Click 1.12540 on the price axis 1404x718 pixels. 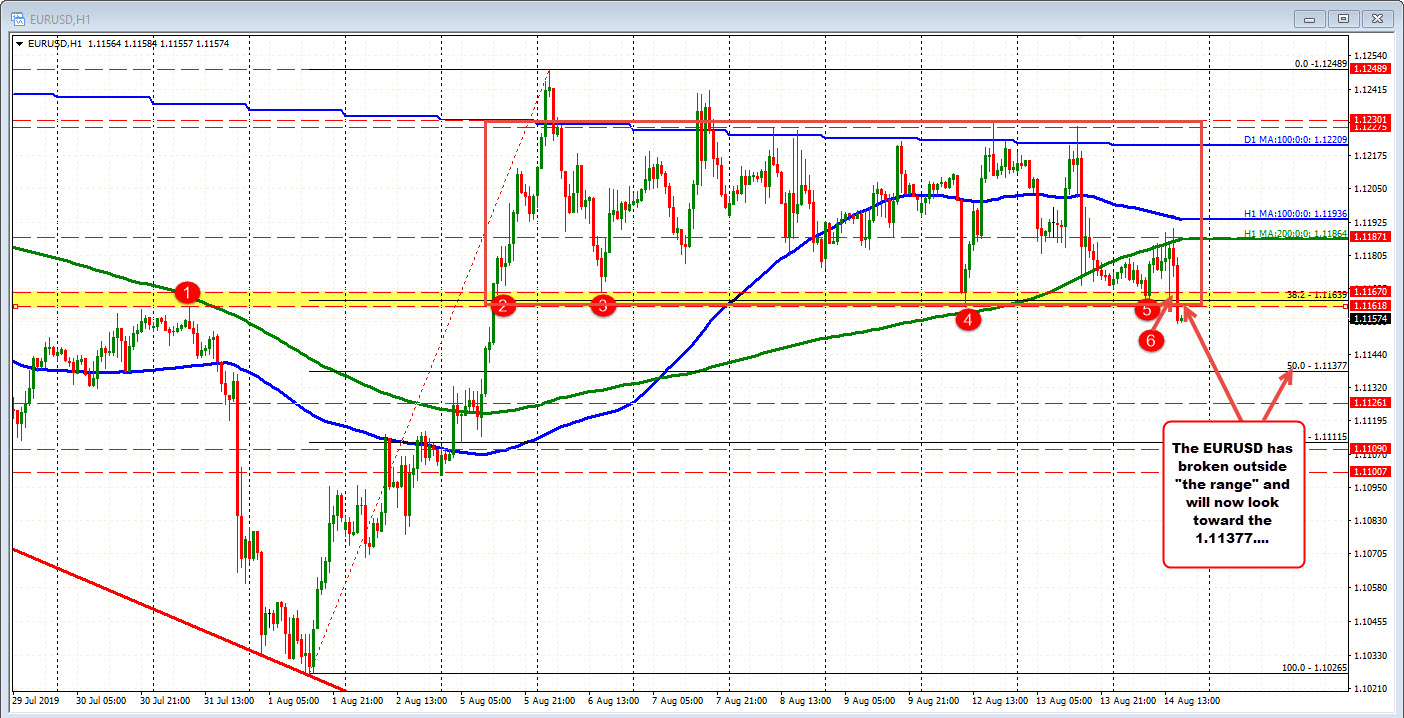(x=1372, y=56)
